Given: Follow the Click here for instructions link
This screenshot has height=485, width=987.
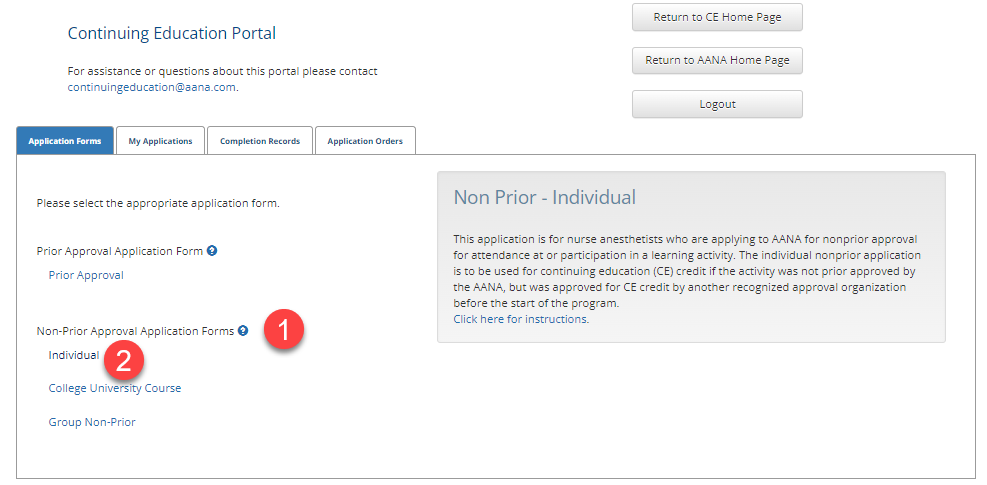Looking at the screenshot, I should pos(520,319).
